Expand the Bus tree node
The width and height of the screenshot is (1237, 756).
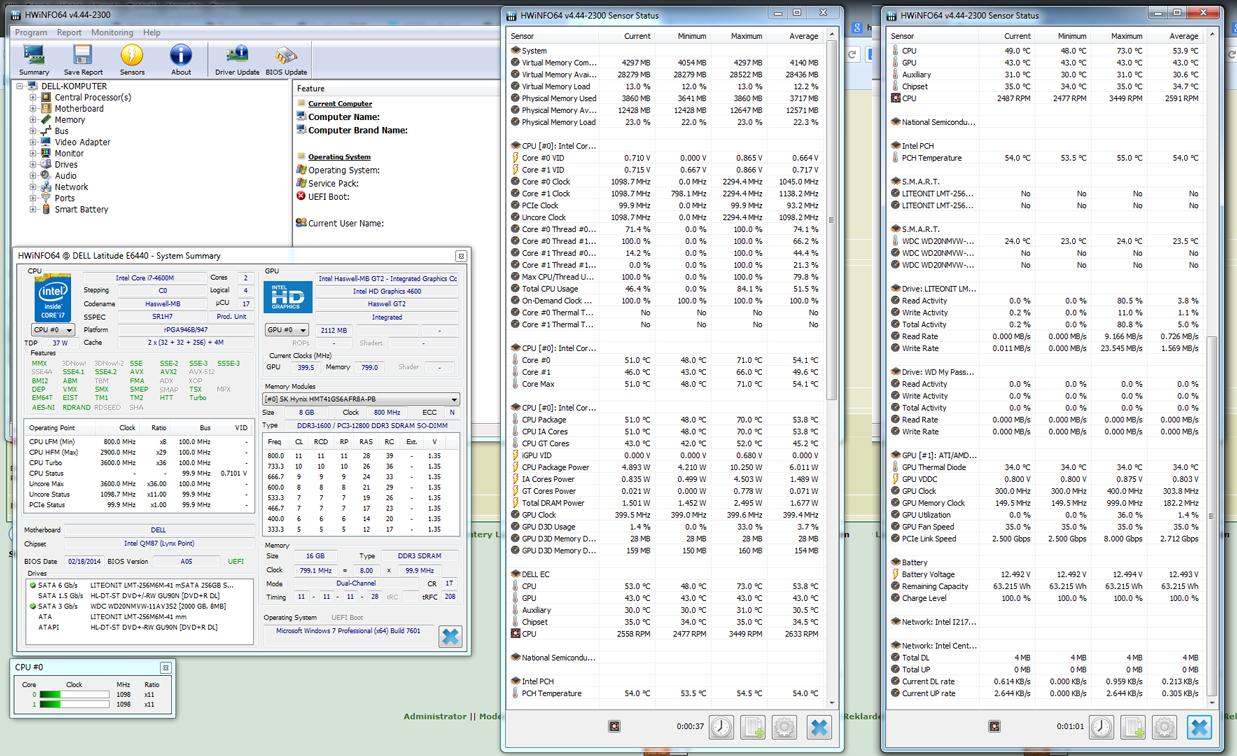[32, 131]
